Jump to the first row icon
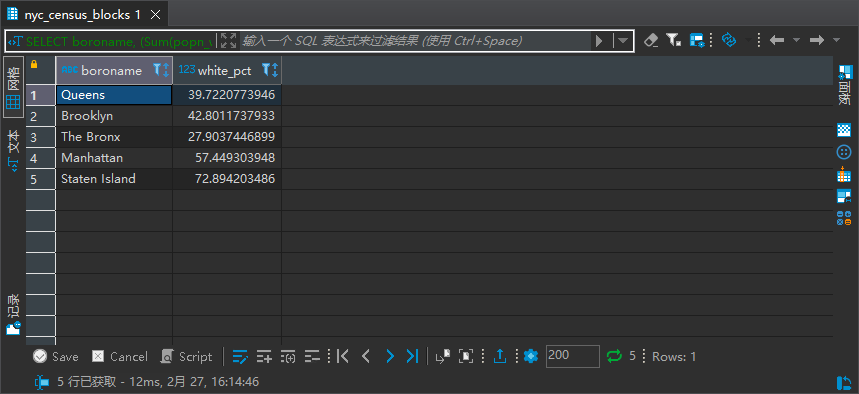Image resolution: width=859 pixels, height=394 pixels. click(x=342, y=356)
